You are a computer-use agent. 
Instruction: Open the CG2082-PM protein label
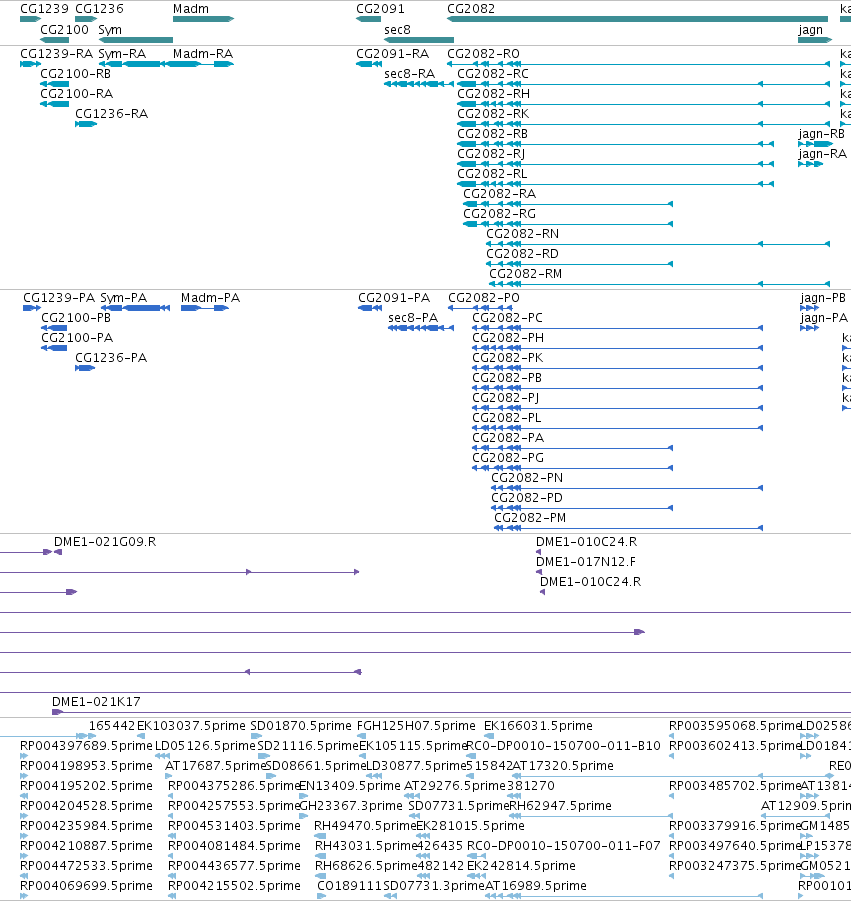(x=530, y=518)
